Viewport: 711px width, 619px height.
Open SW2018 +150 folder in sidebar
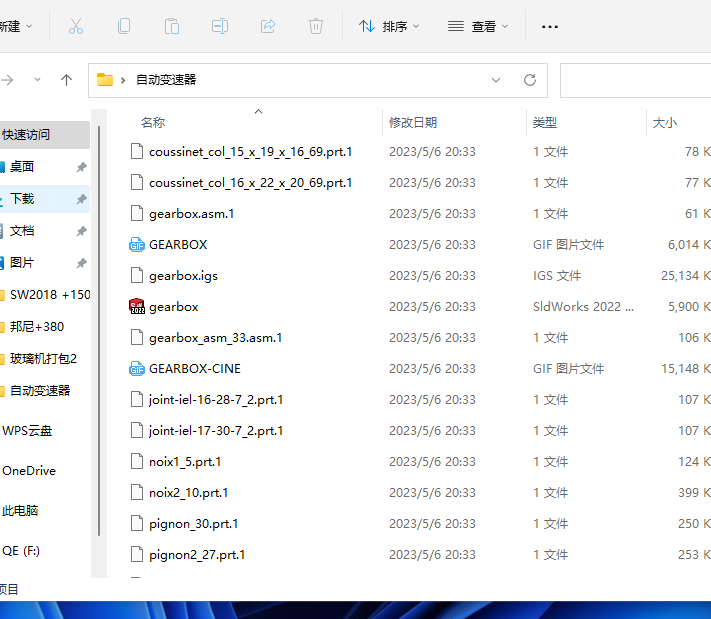pos(50,295)
